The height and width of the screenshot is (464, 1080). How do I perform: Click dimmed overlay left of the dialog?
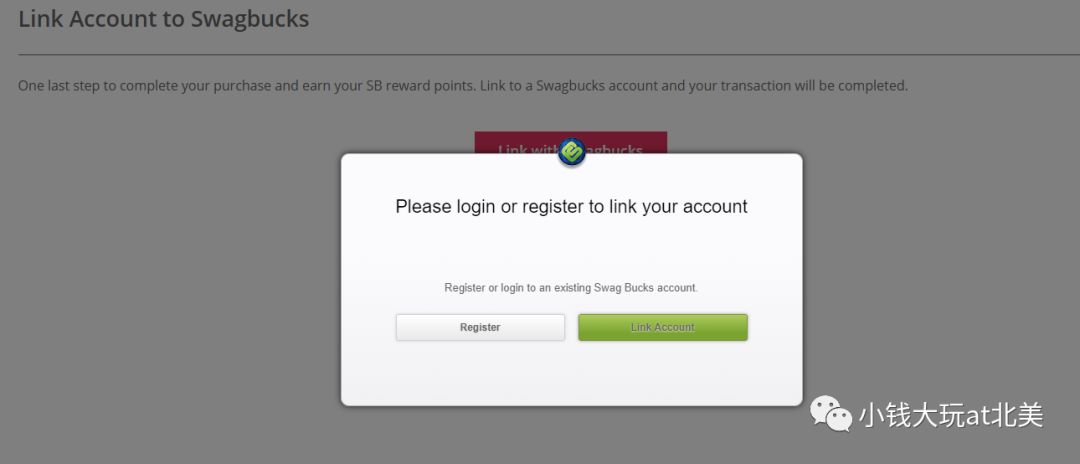coord(172,275)
